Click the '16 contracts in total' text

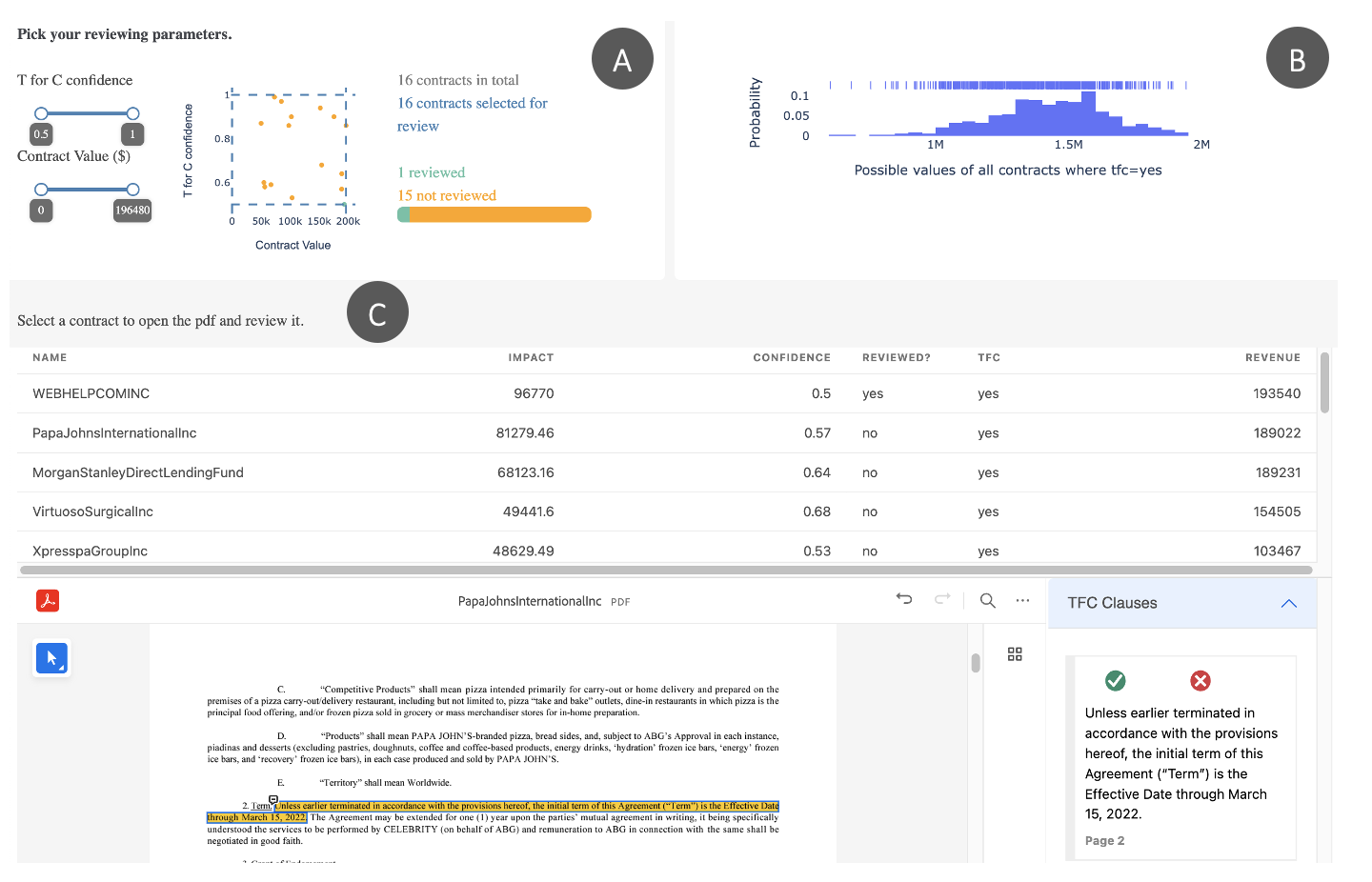[x=458, y=80]
